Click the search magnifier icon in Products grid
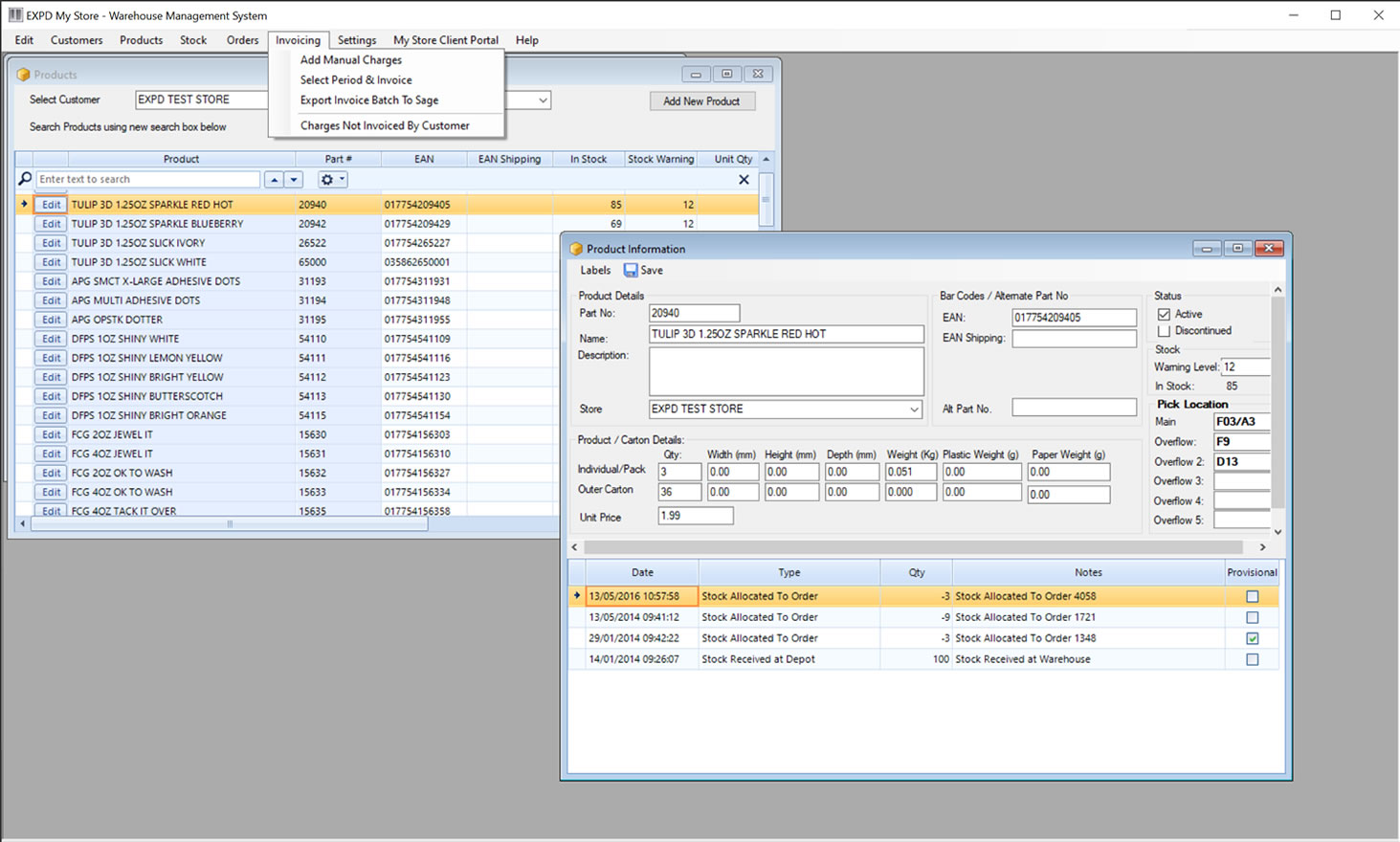Image resolution: width=1400 pixels, height=842 pixels. point(25,179)
